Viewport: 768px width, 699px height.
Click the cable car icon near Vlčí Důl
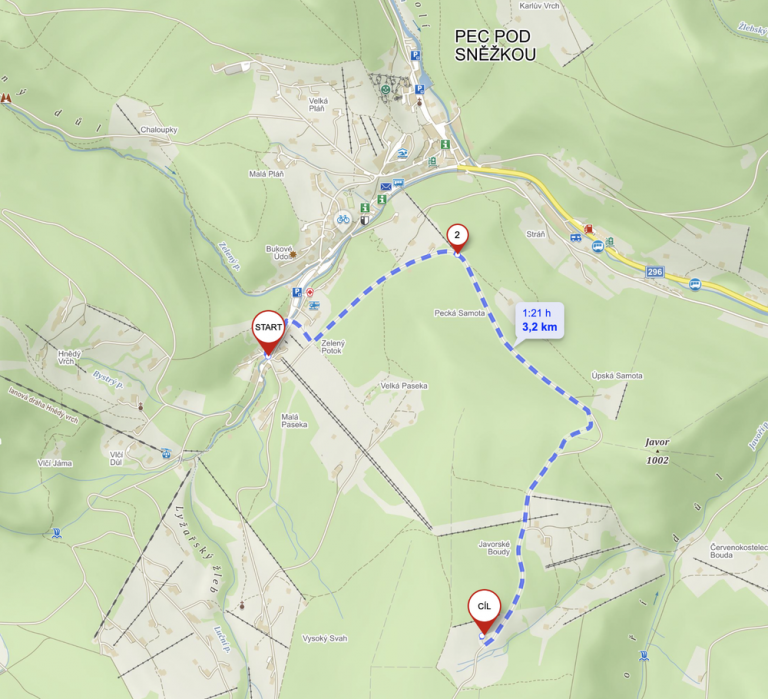tap(167, 454)
